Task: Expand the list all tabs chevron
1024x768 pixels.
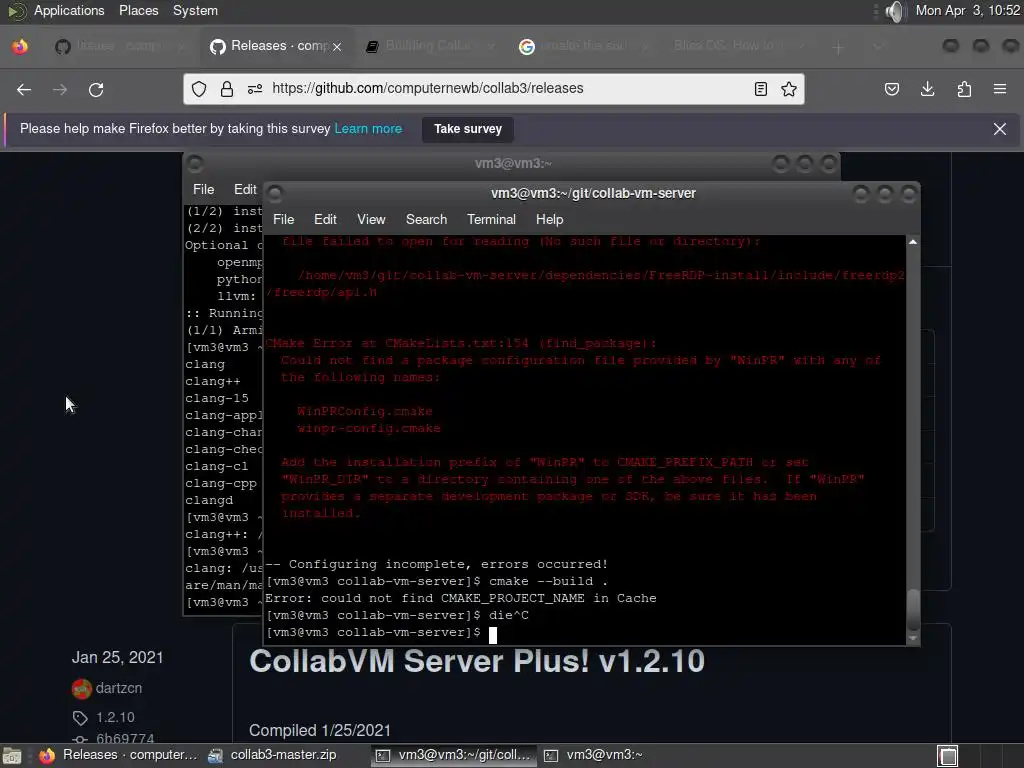Action: coord(879,46)
